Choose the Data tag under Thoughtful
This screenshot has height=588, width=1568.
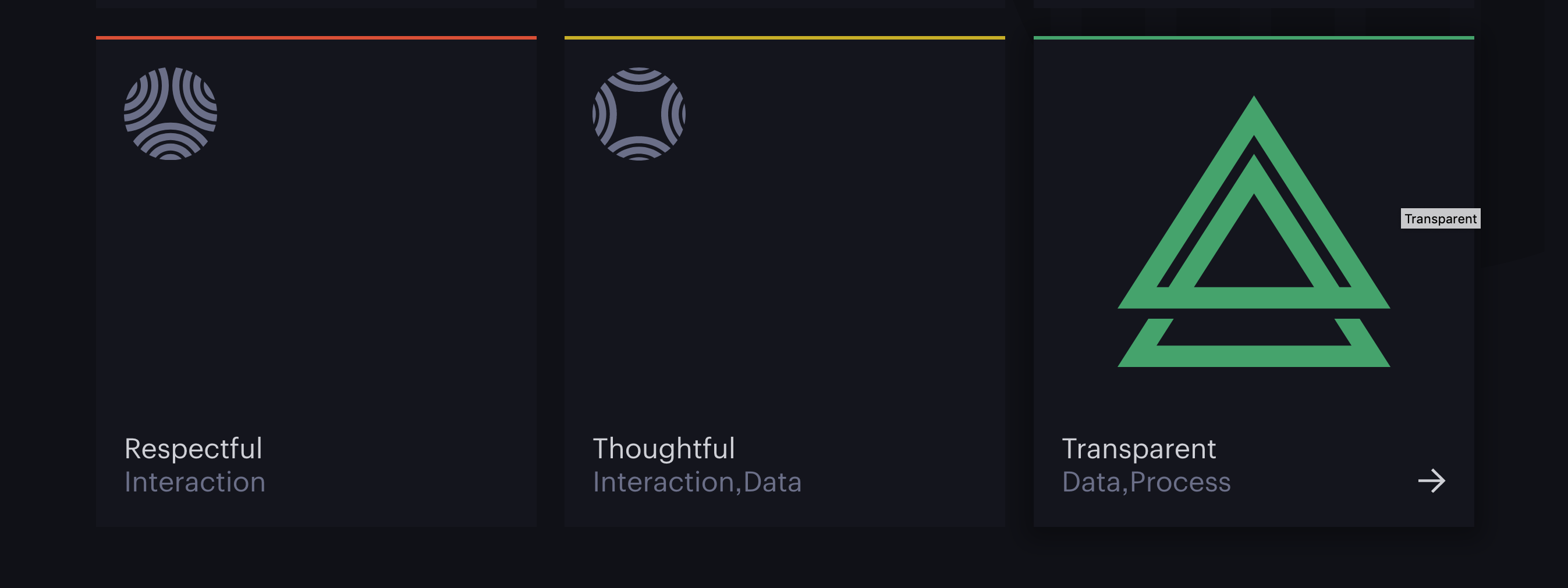(772, 482)
